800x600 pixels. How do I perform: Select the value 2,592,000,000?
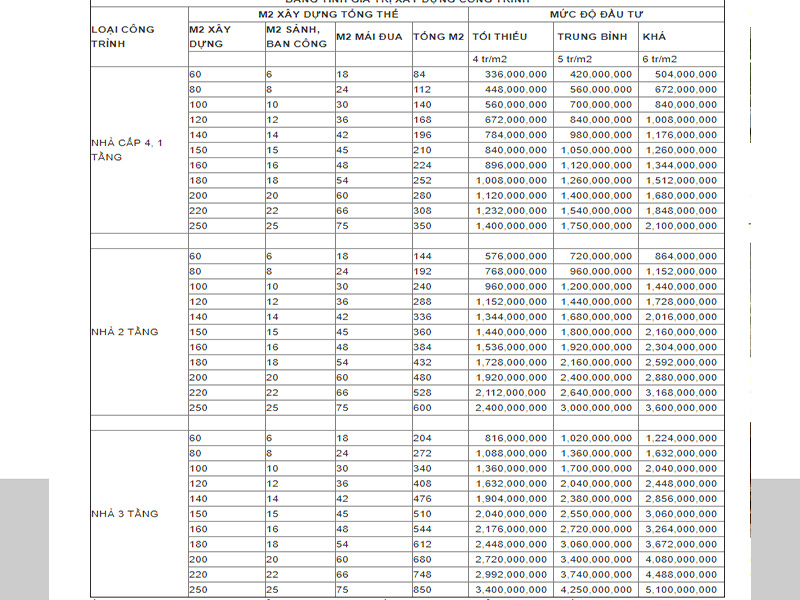[681, 362]
